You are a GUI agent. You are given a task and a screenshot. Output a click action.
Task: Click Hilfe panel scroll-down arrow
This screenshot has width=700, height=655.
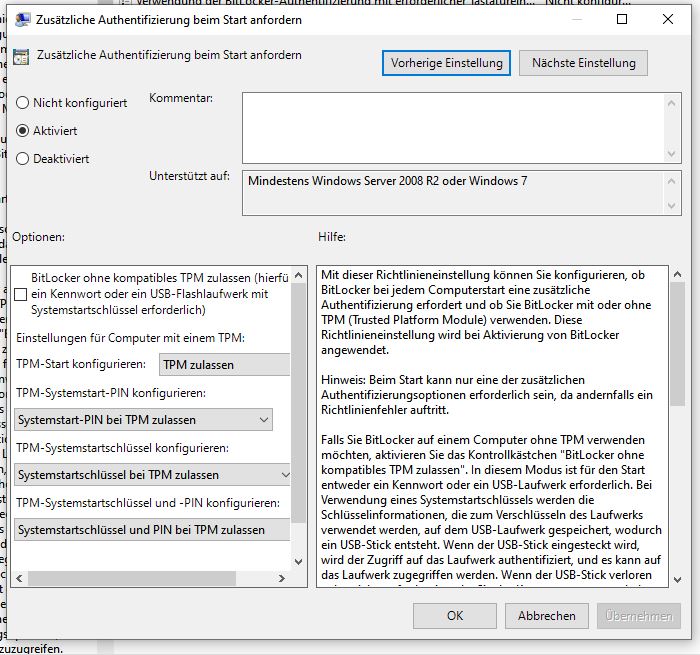pyautogui.click(x=677, y=580)
